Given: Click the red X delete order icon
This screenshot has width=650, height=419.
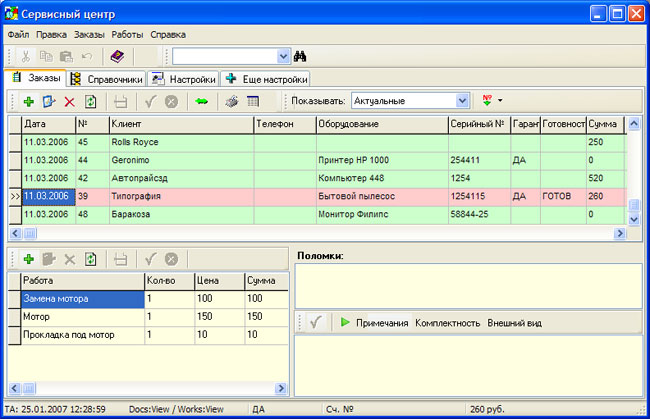Looking at the screenshot, I should [69, 101].
